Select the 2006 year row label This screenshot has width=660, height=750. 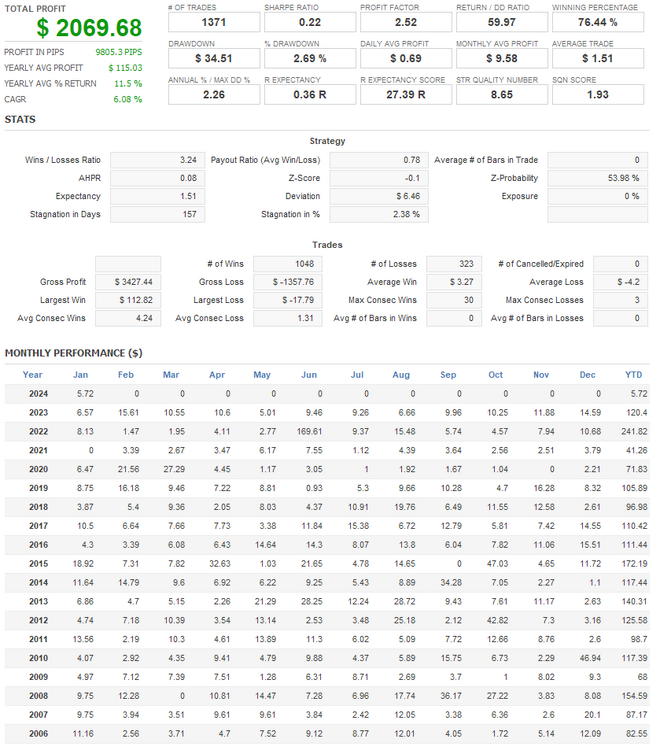tap(38, 734)
